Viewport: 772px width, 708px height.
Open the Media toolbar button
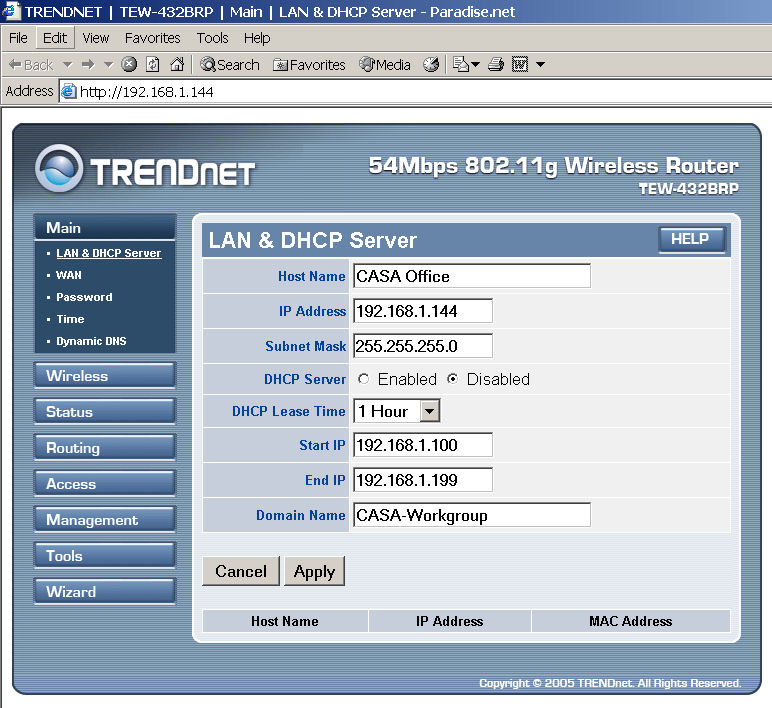pos(385,64)
